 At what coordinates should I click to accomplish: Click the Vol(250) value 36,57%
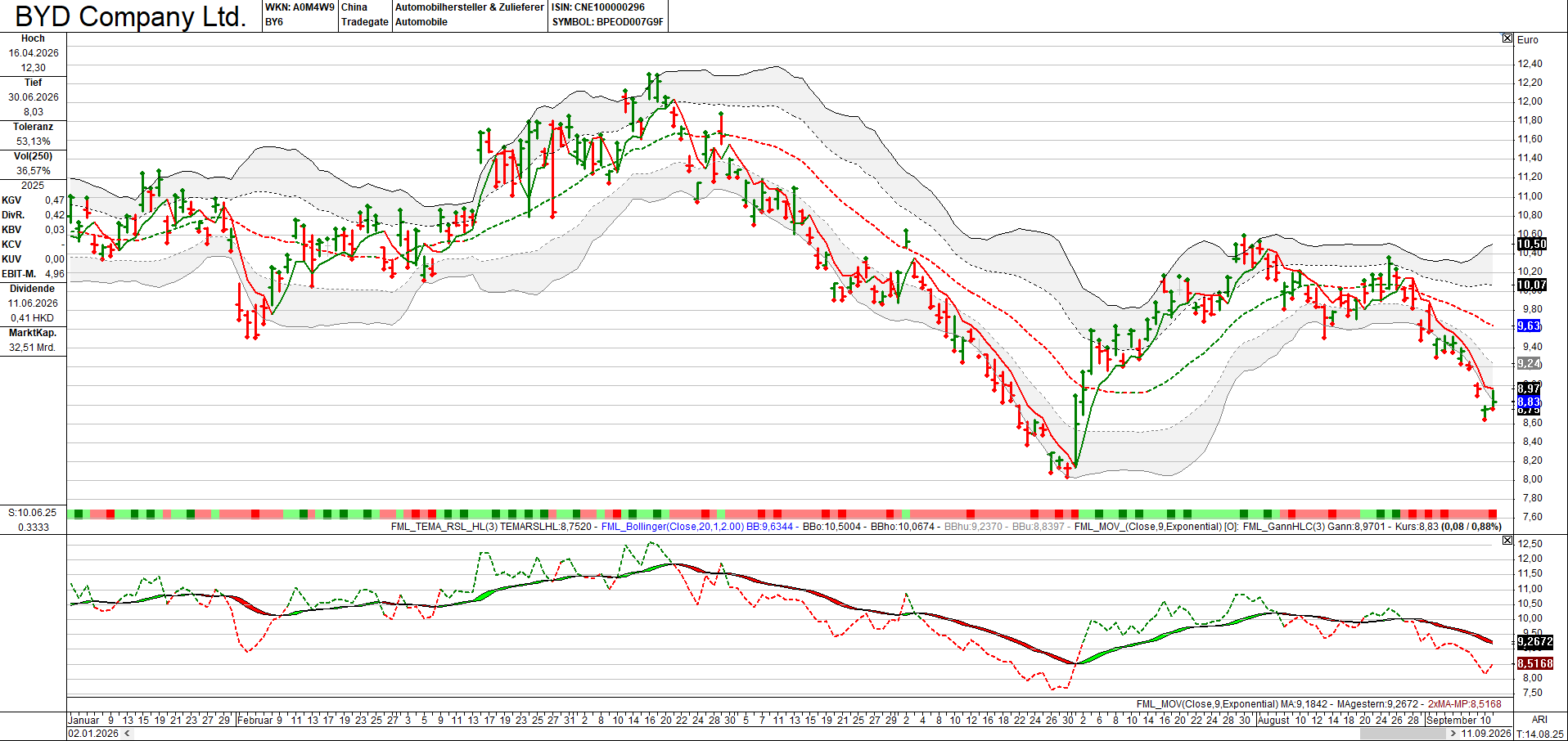34,171
